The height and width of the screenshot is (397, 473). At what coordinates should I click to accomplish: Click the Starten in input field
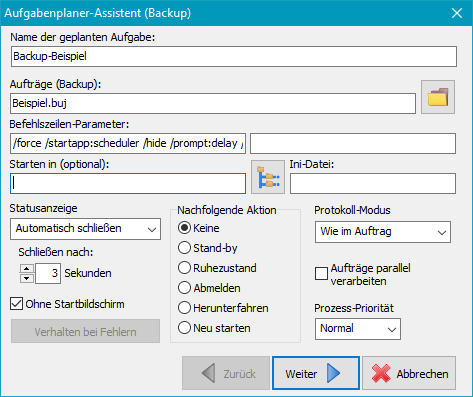[x=128, y=183]
